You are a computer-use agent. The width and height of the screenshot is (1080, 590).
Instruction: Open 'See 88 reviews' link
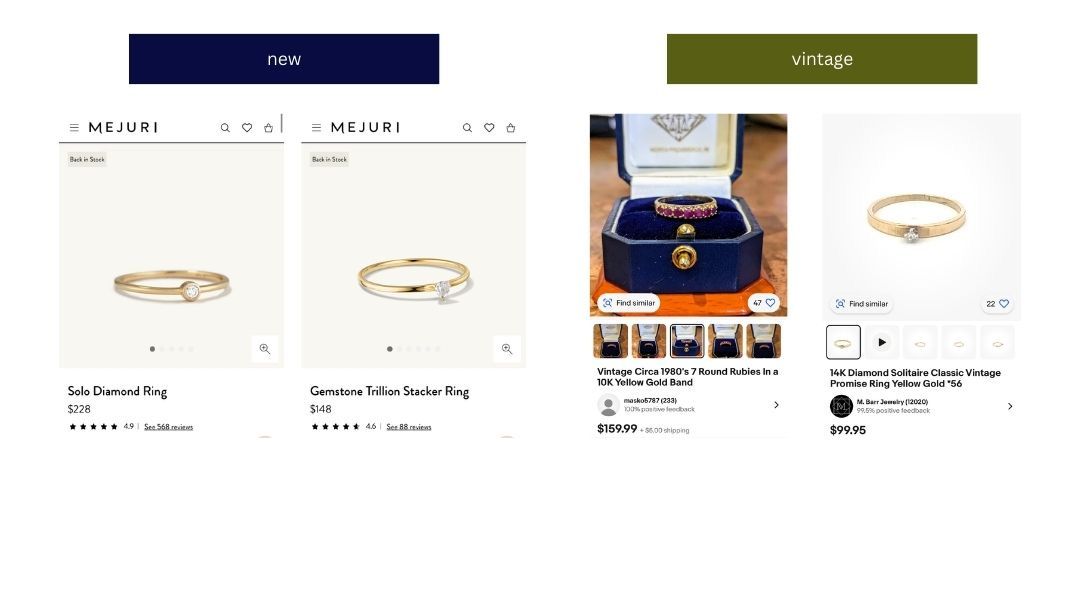tap(408, 427)
